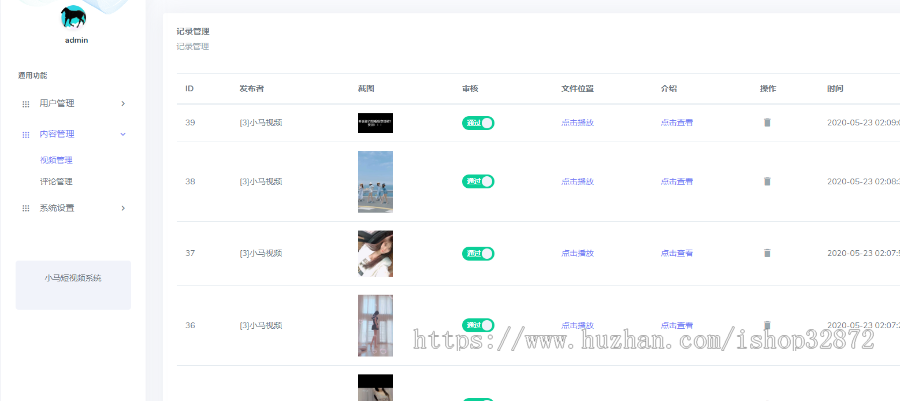This screenshot has height=401, width=900.
Task: Click the 截图 column header
Action: click(366, 89)
